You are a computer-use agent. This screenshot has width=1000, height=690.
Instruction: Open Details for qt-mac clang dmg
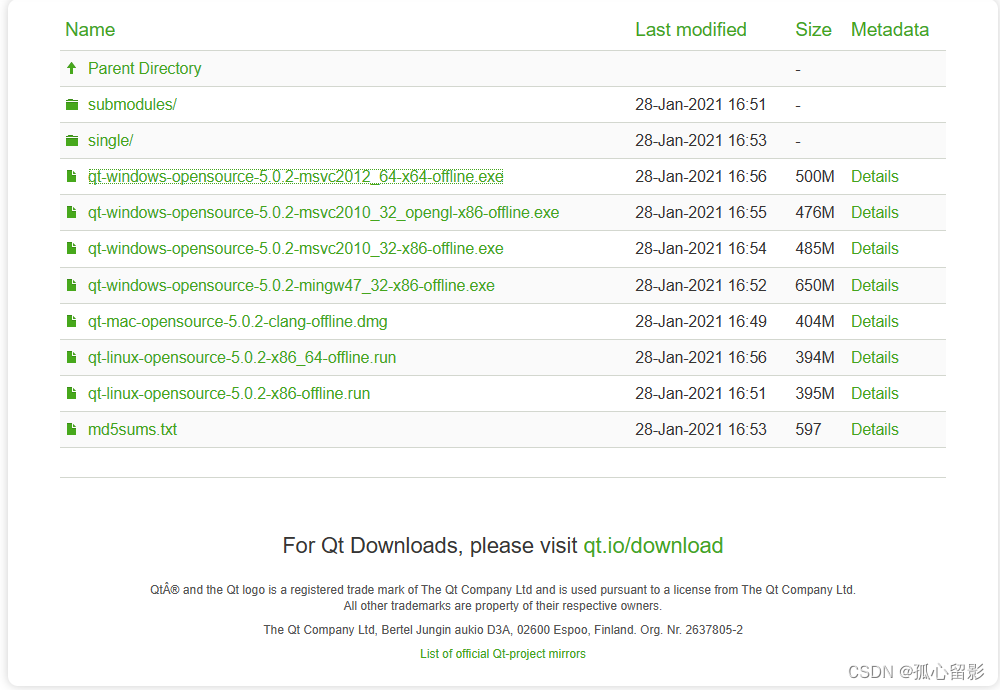874,321
